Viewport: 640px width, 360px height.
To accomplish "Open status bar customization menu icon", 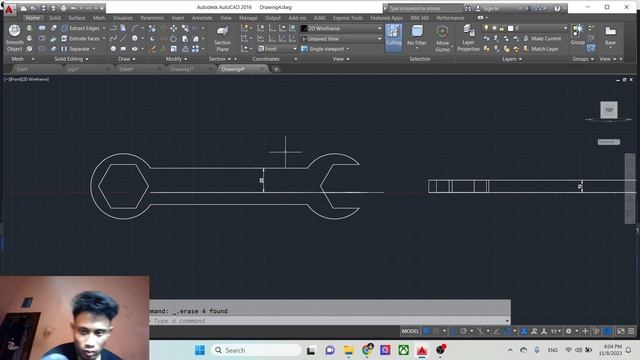I will 631,331.
